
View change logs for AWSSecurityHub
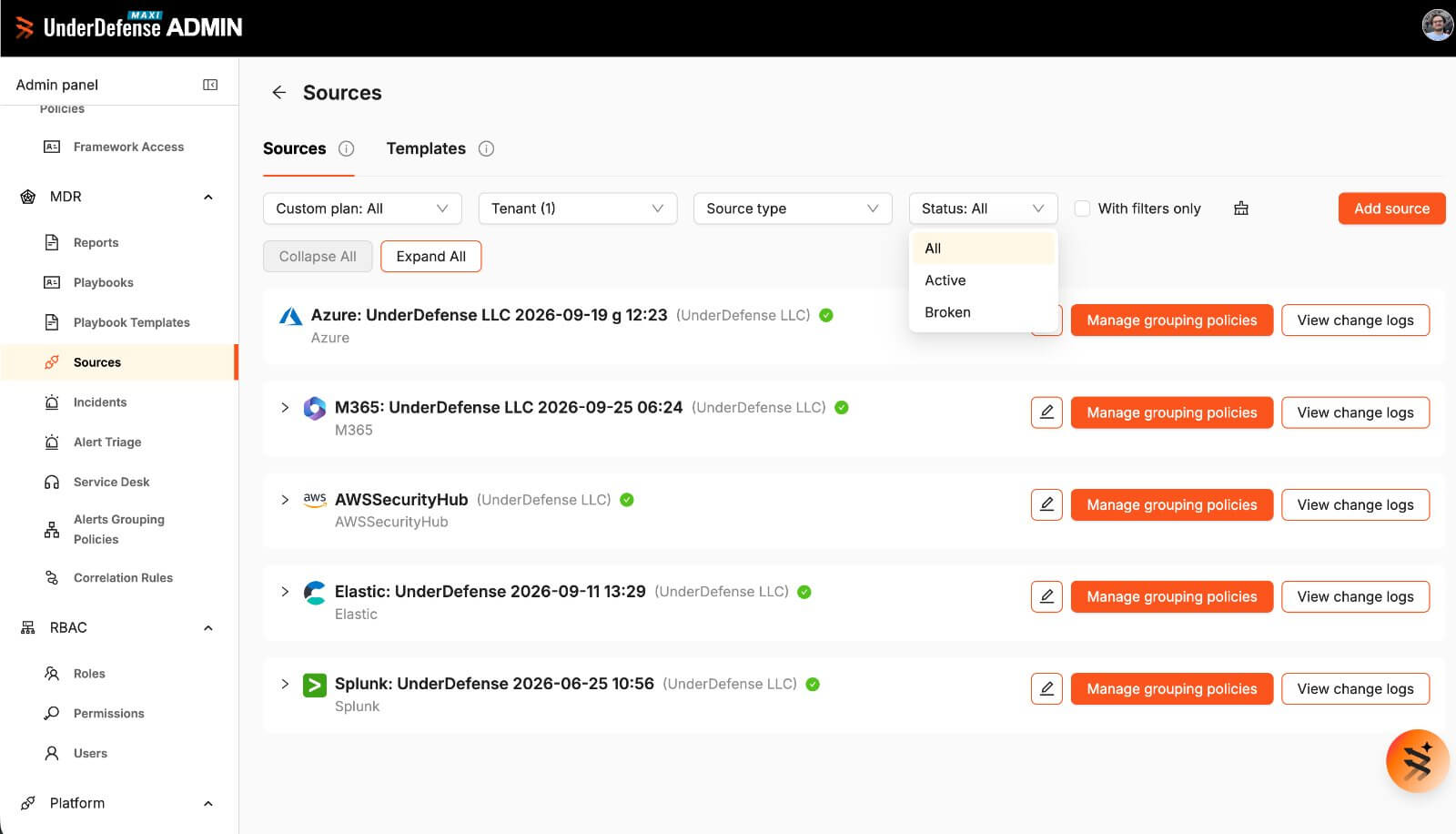[1355, 504]
